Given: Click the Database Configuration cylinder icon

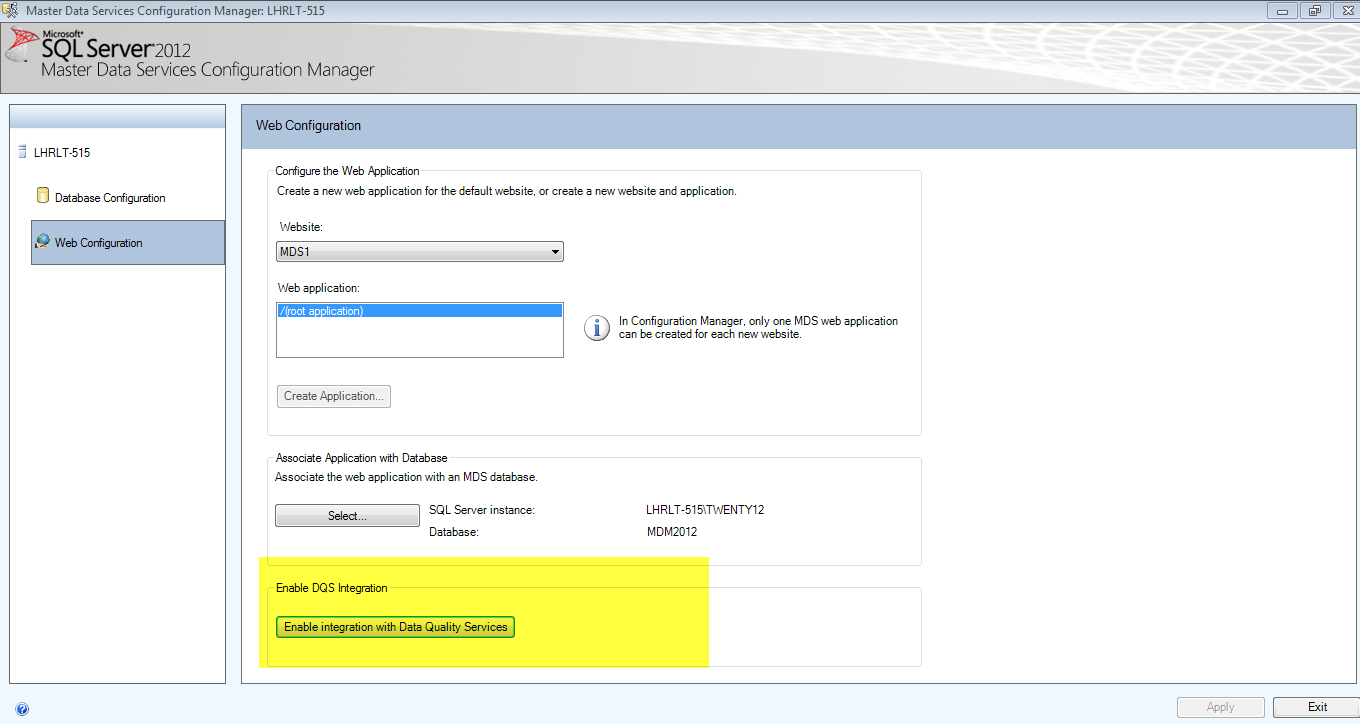Looking at the screenshot, I should (x=43, y=196).
